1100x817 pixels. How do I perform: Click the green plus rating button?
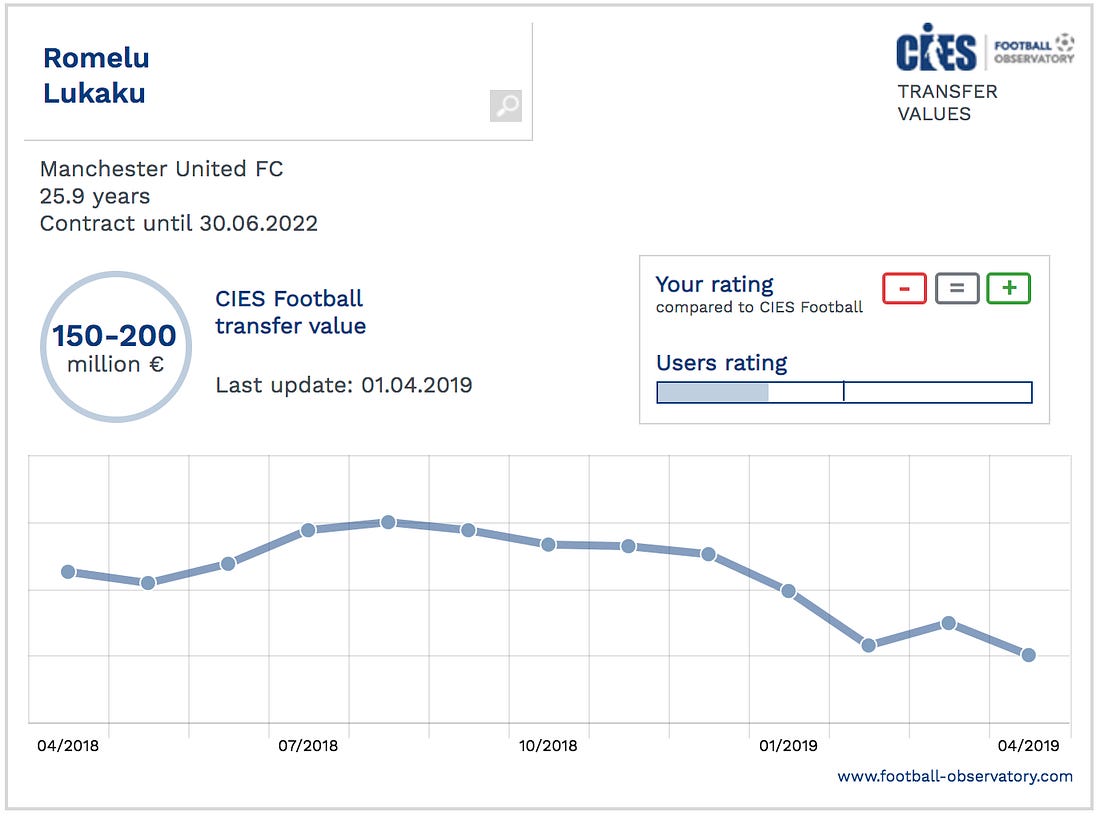click(x=1009, y=288)
